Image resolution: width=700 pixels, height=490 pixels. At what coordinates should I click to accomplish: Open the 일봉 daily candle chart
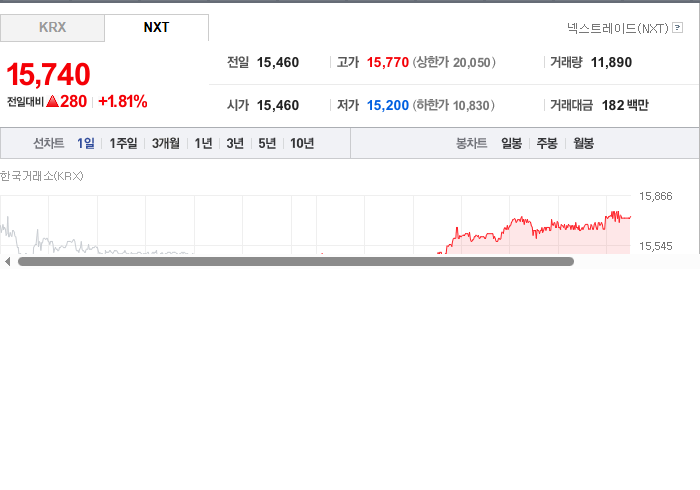(x=512, y=143)
